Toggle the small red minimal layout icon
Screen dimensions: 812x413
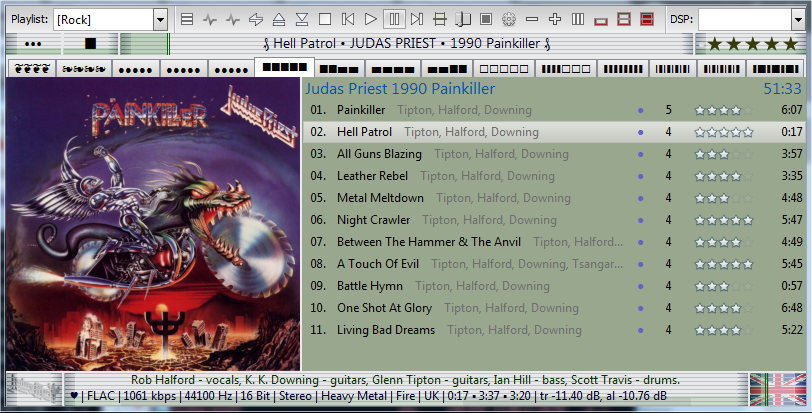tap(600, 19)
